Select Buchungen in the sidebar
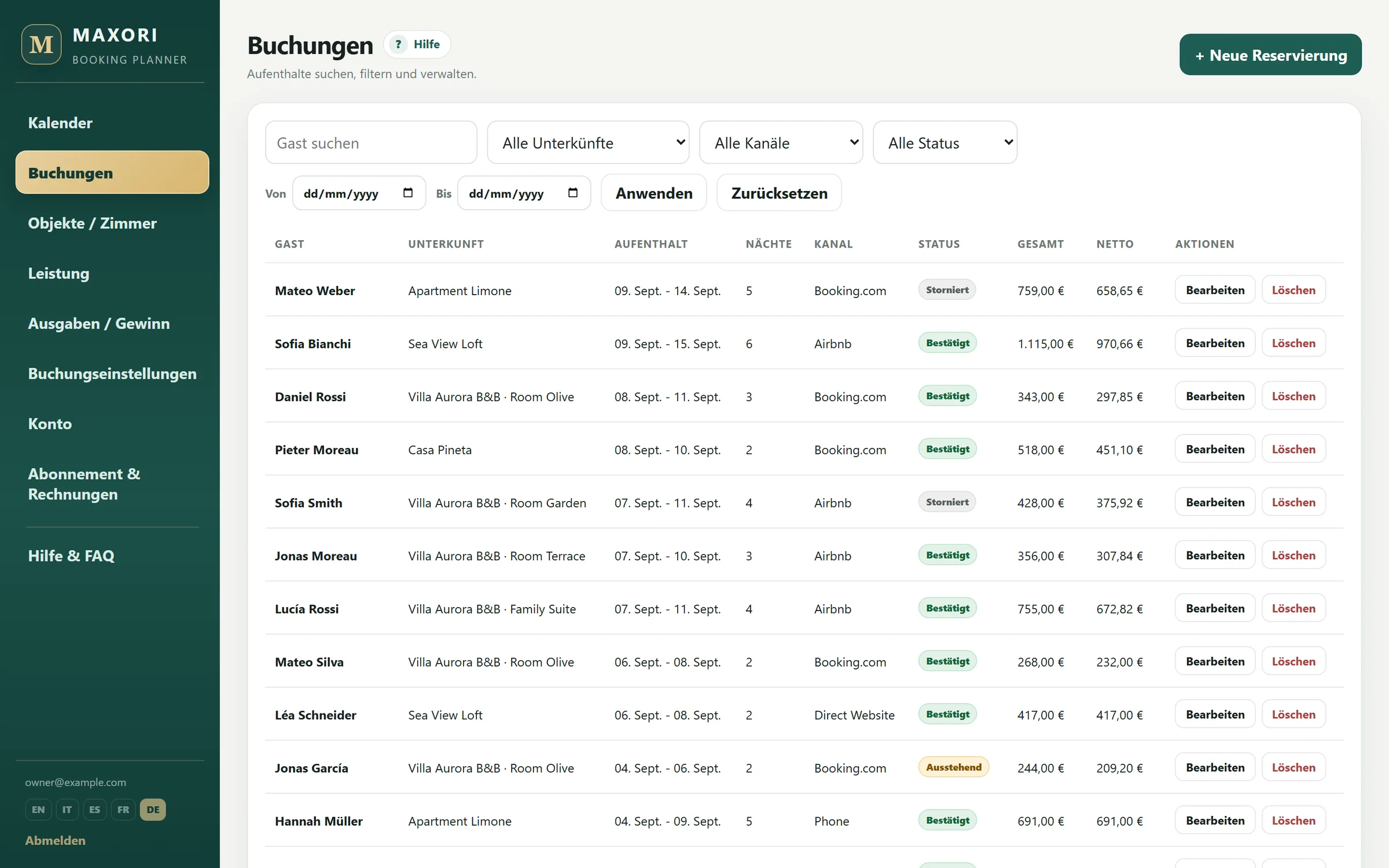 [x=112, y=172]
